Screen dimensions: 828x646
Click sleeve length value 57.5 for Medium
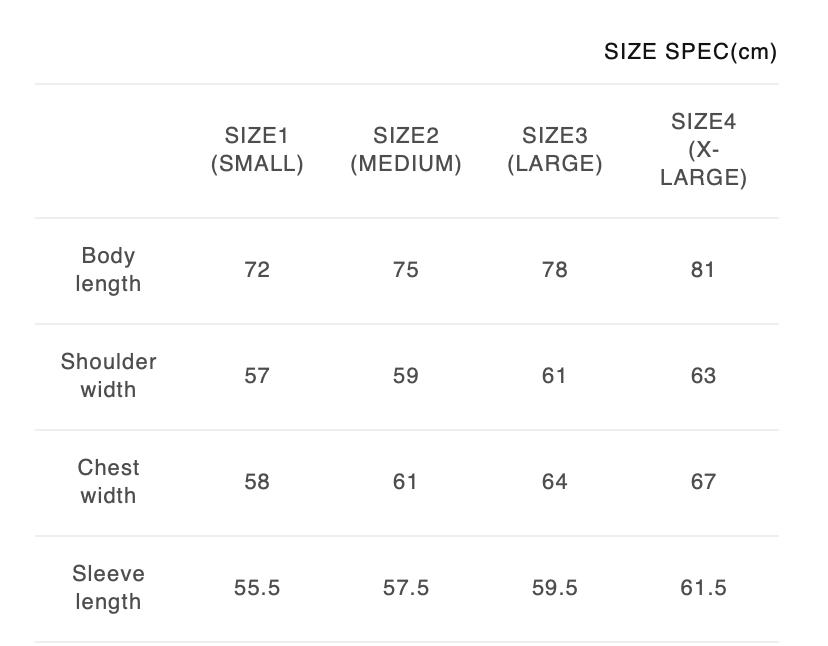tap(406, 588)
